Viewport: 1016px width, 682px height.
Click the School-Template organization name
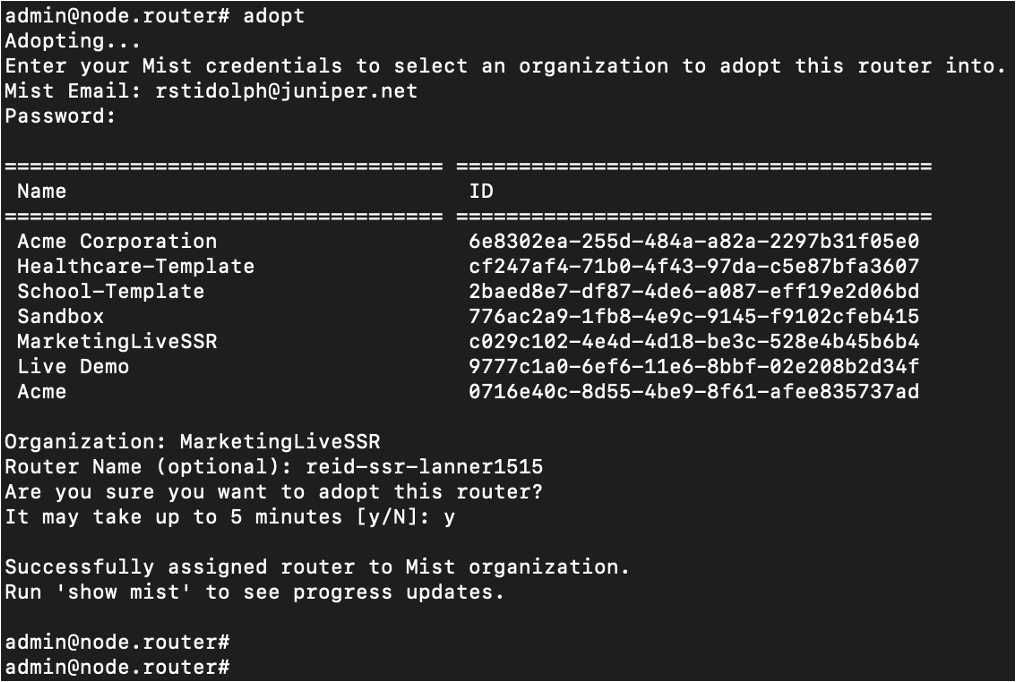(x=111, y=291)
